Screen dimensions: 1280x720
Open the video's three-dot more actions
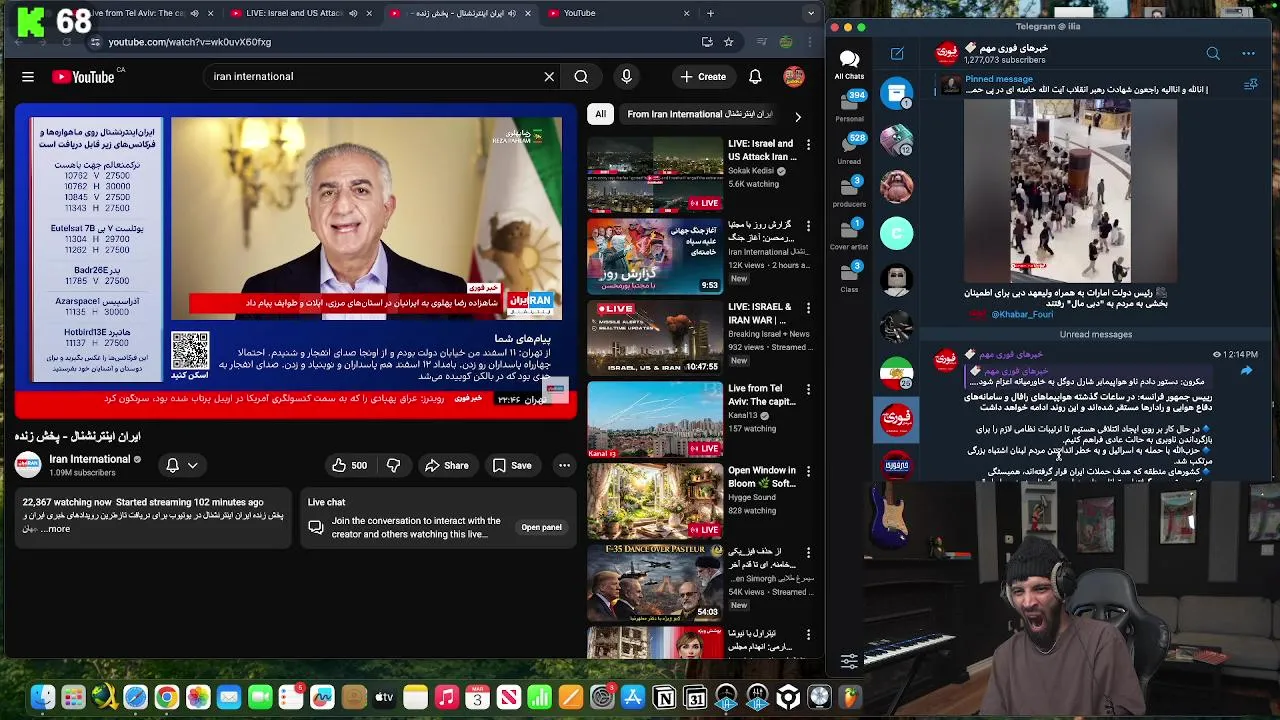pos(564,465)
